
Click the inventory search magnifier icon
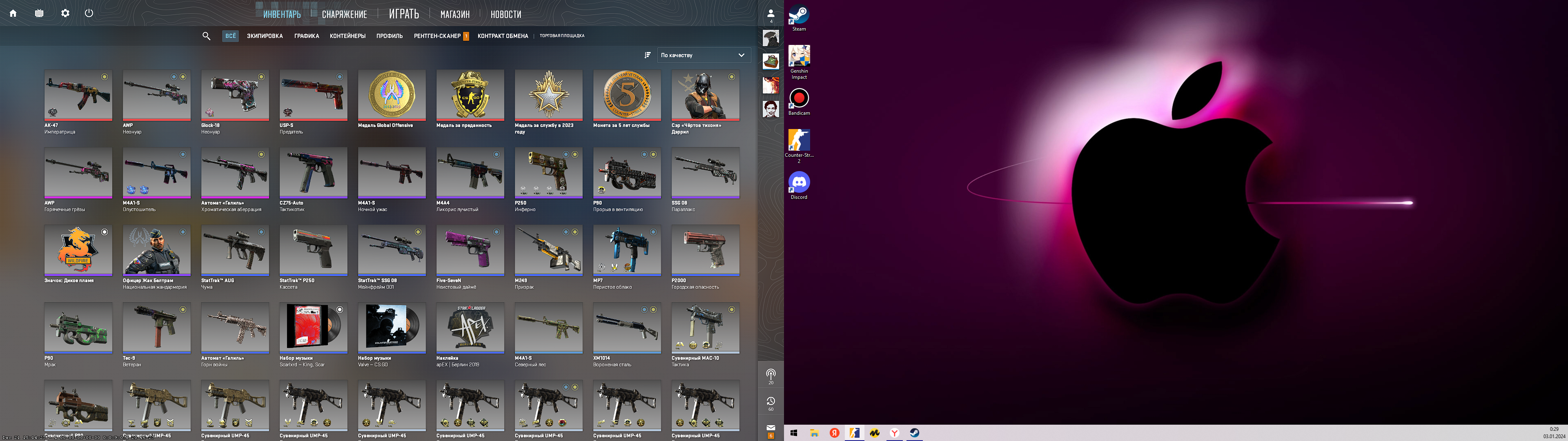click(x=206, y=37)
